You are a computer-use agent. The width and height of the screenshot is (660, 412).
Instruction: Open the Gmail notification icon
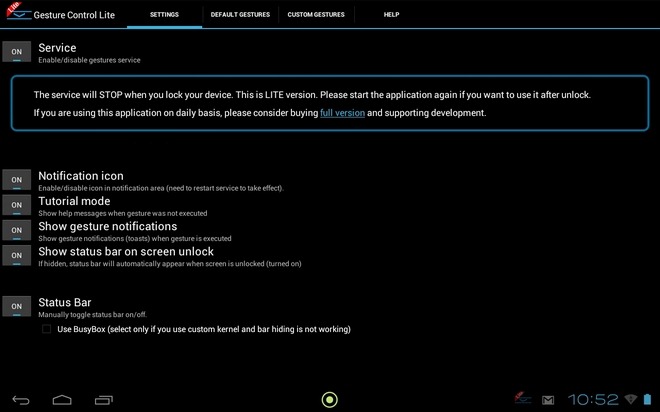click(x=548, y=400)
